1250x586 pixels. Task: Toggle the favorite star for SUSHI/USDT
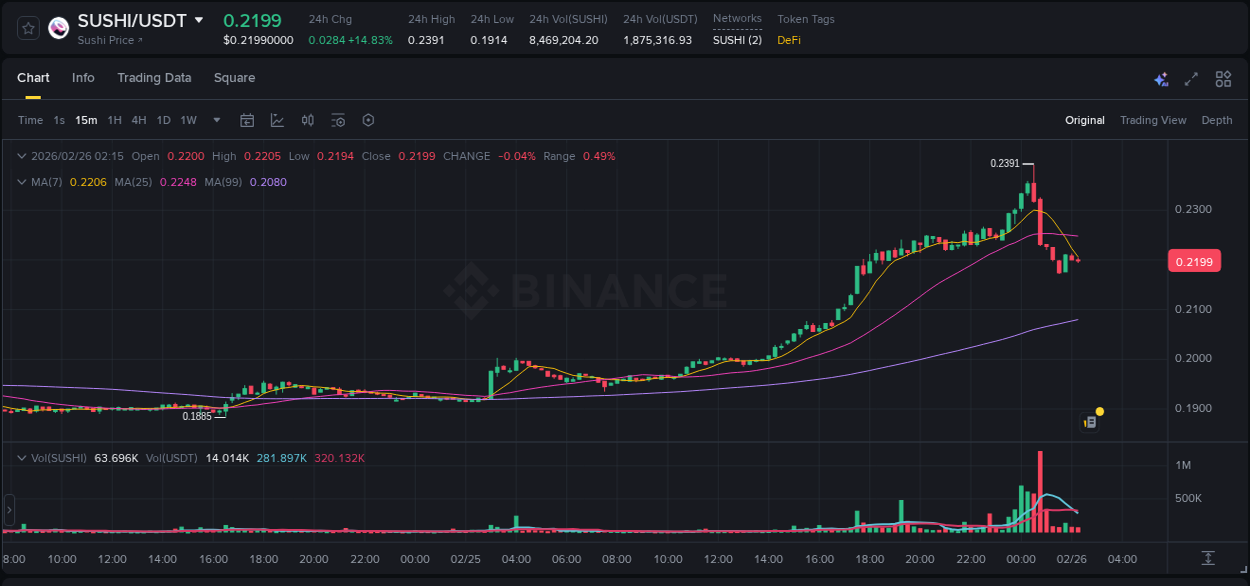27,27
